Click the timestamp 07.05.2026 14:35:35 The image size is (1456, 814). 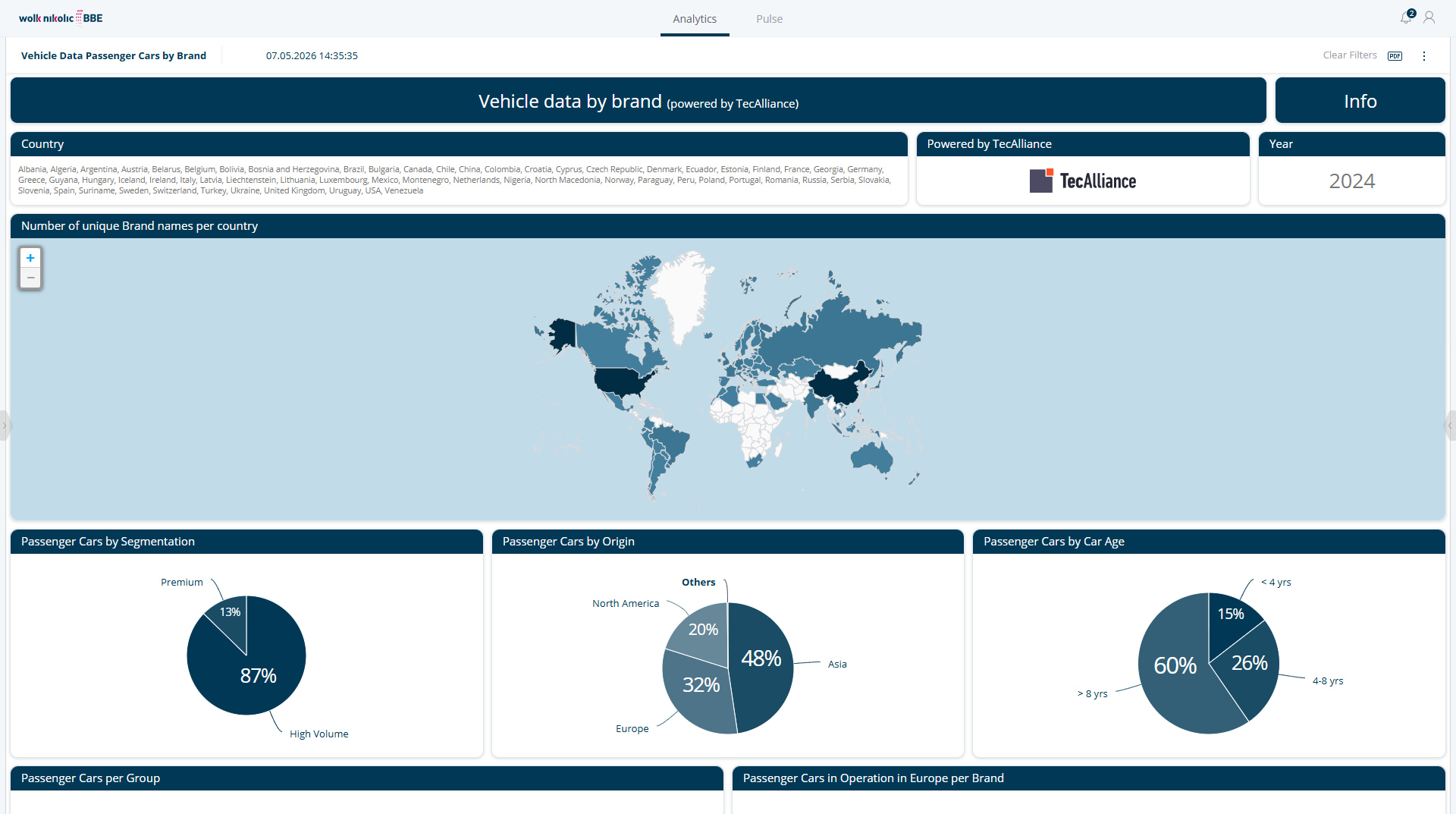[x=312, y=56]
